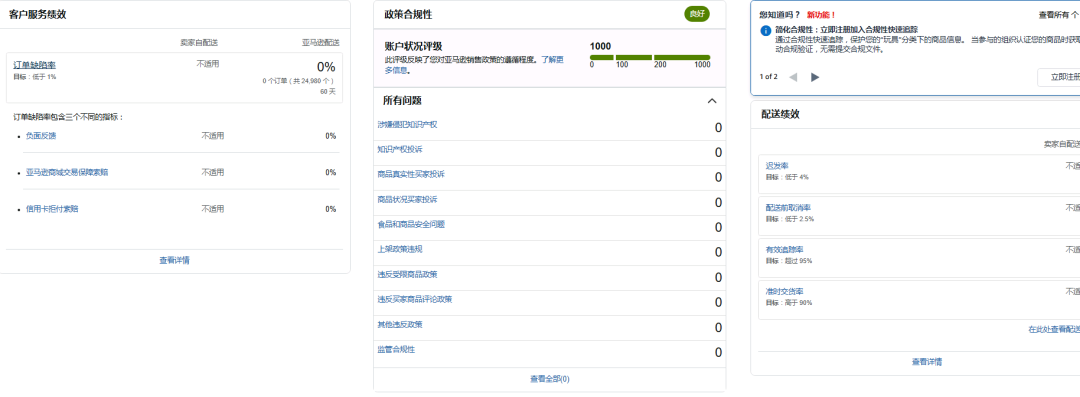
Task: Open the 有效追踪率 metric link
Action: [x=785, y=250]
